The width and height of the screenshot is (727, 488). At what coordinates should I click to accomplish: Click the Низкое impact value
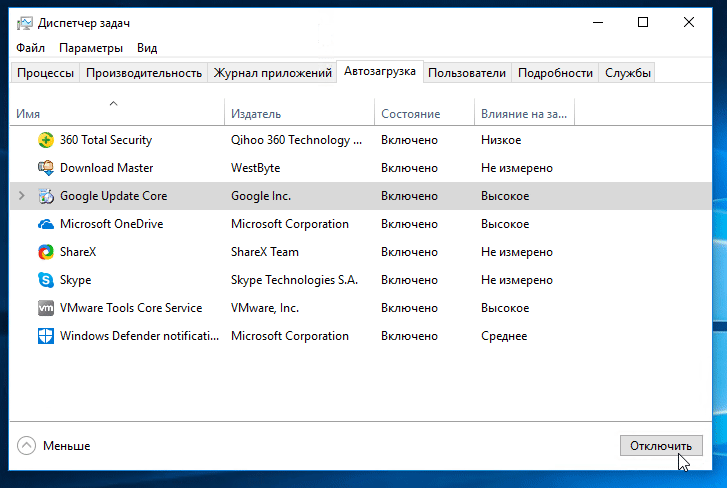[501, 140]
